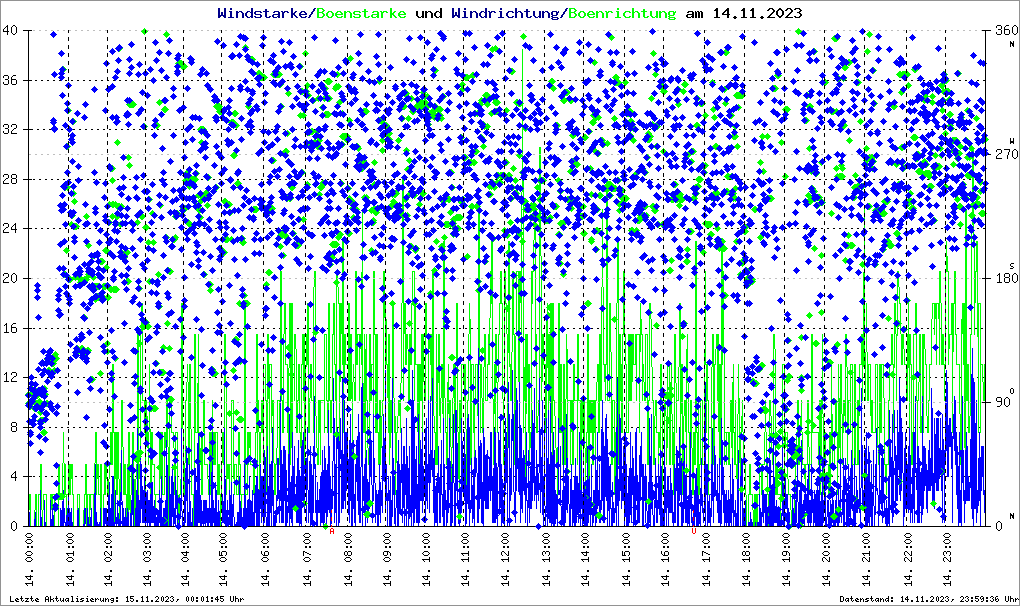
Task: Click the 'O' compass letter above 90
Action: point(1012,390)
